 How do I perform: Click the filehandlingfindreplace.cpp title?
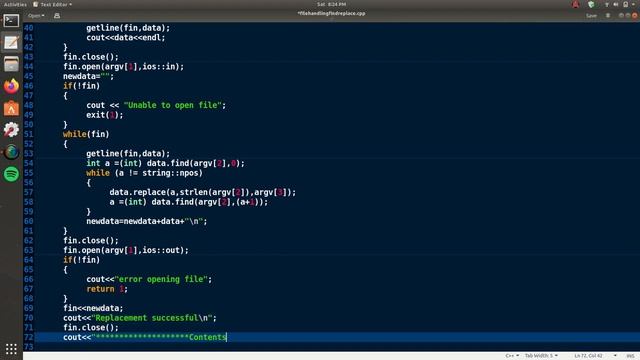331,13
